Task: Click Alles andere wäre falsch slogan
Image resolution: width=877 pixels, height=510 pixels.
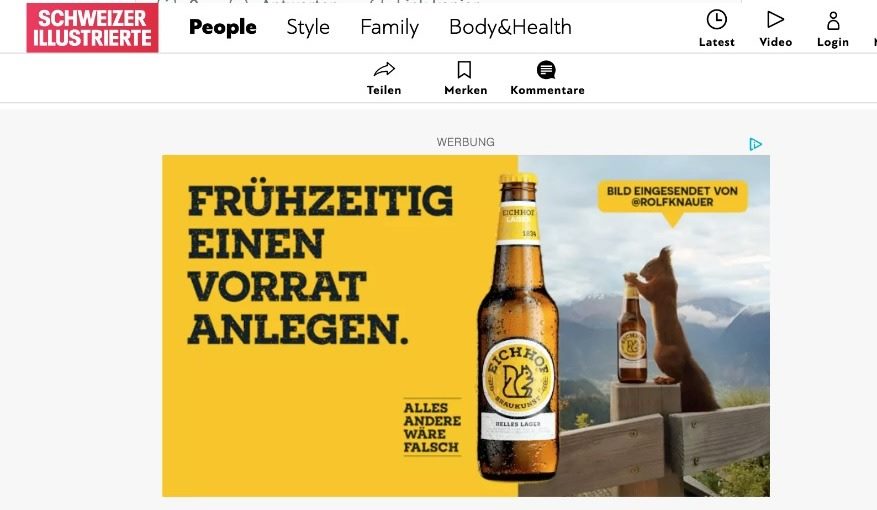Action: (432, 427)
